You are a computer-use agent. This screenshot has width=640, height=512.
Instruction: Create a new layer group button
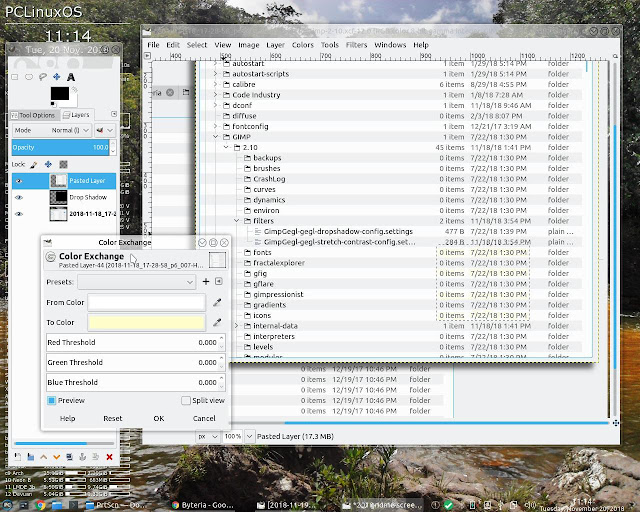(31, 457)
